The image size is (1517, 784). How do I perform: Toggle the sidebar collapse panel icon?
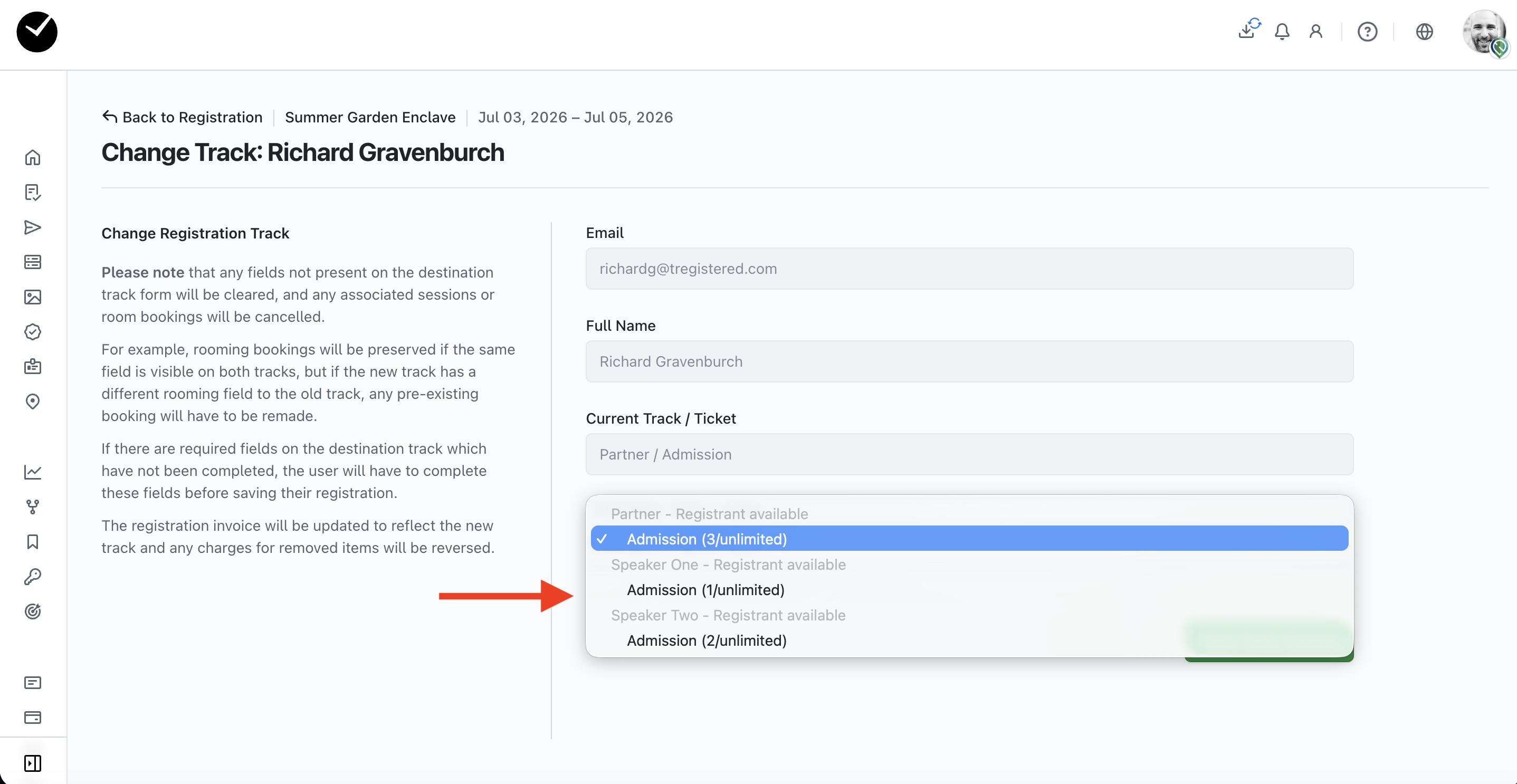pyautogui.click(x=32, y=763)
